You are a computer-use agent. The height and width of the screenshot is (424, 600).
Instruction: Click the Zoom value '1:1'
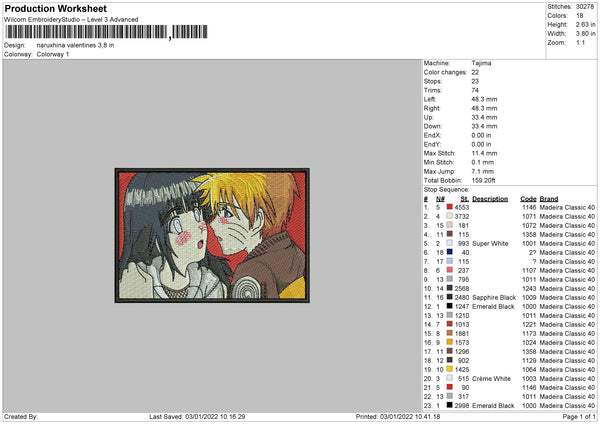coord(580,42)
